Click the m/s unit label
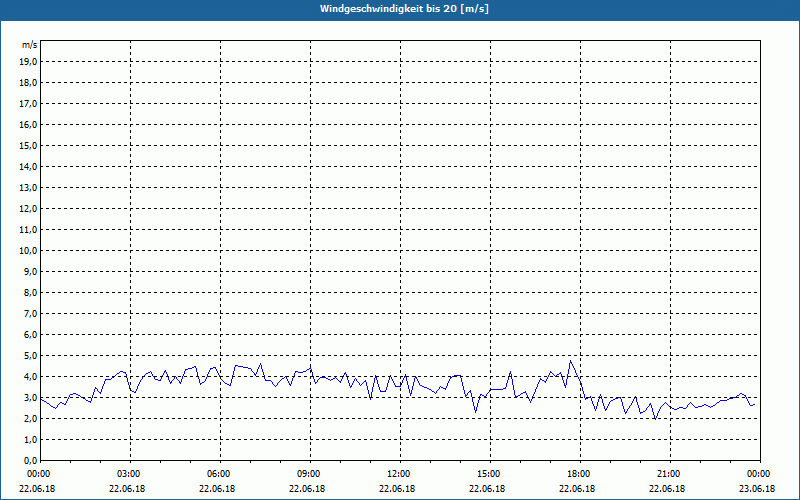Image resolution: width=800 pixels, height=500 pixels. [x=30, y=45]
